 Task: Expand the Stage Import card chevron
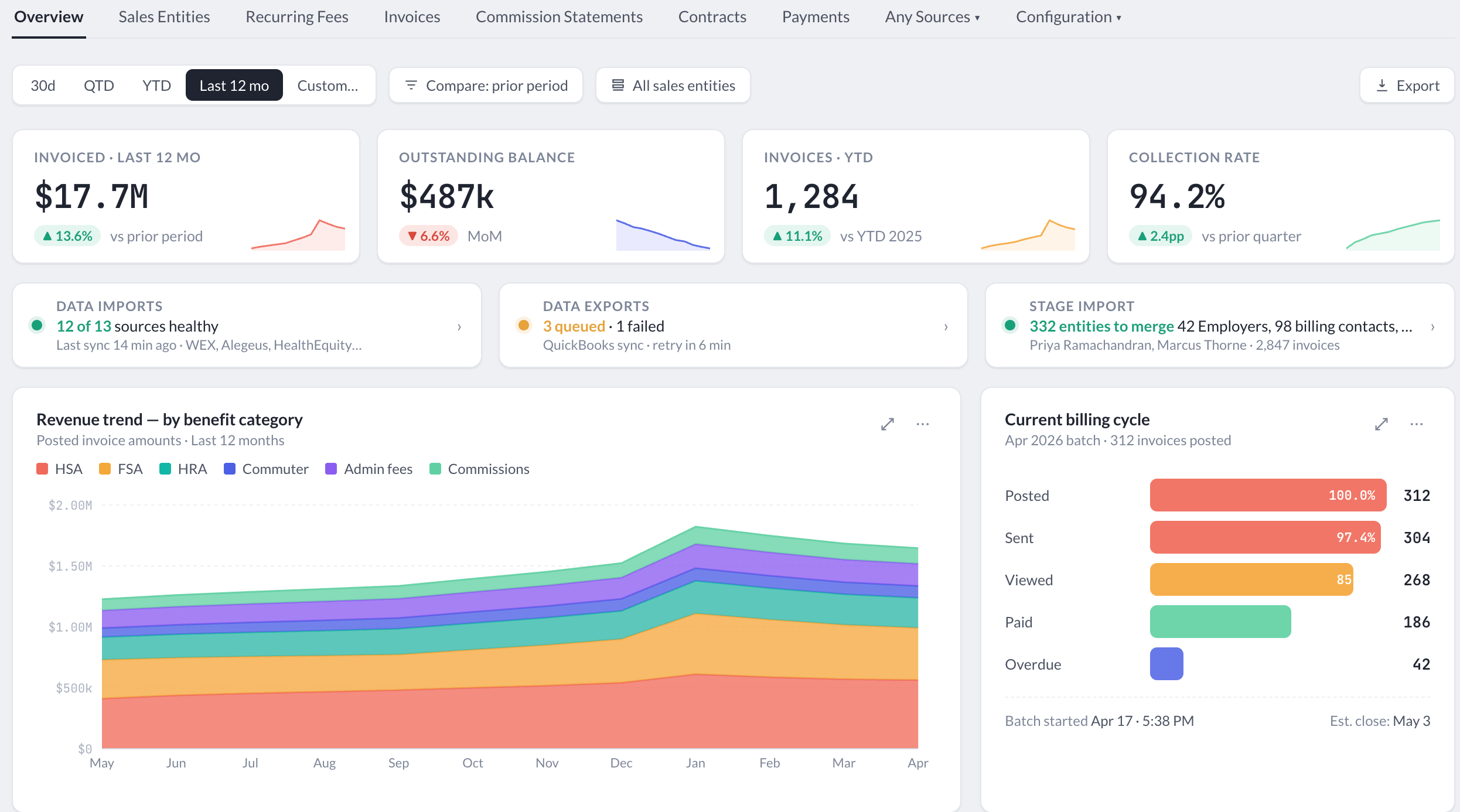[1432, 327]
